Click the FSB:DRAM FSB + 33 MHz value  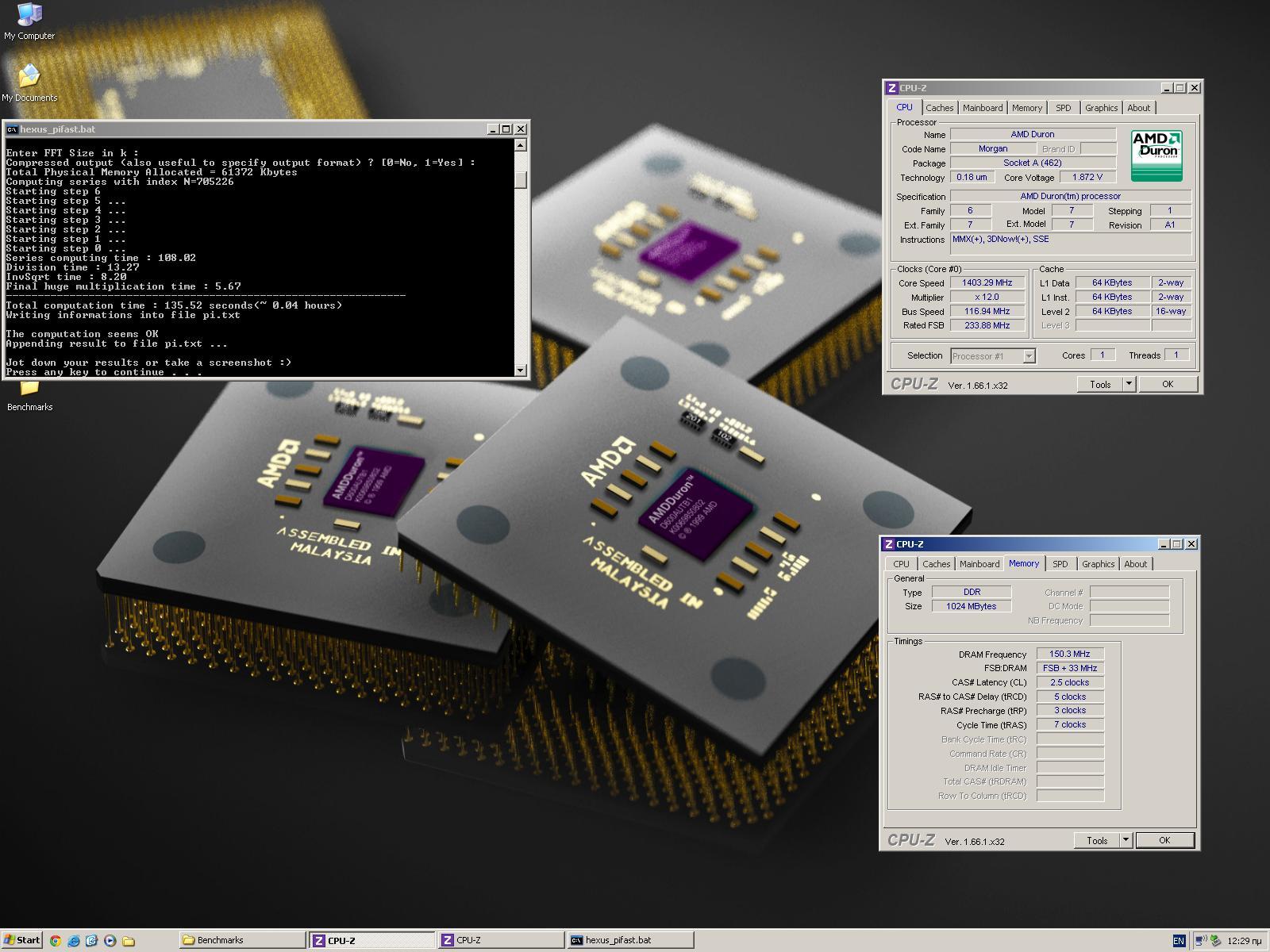click(x=1070, y=668)
